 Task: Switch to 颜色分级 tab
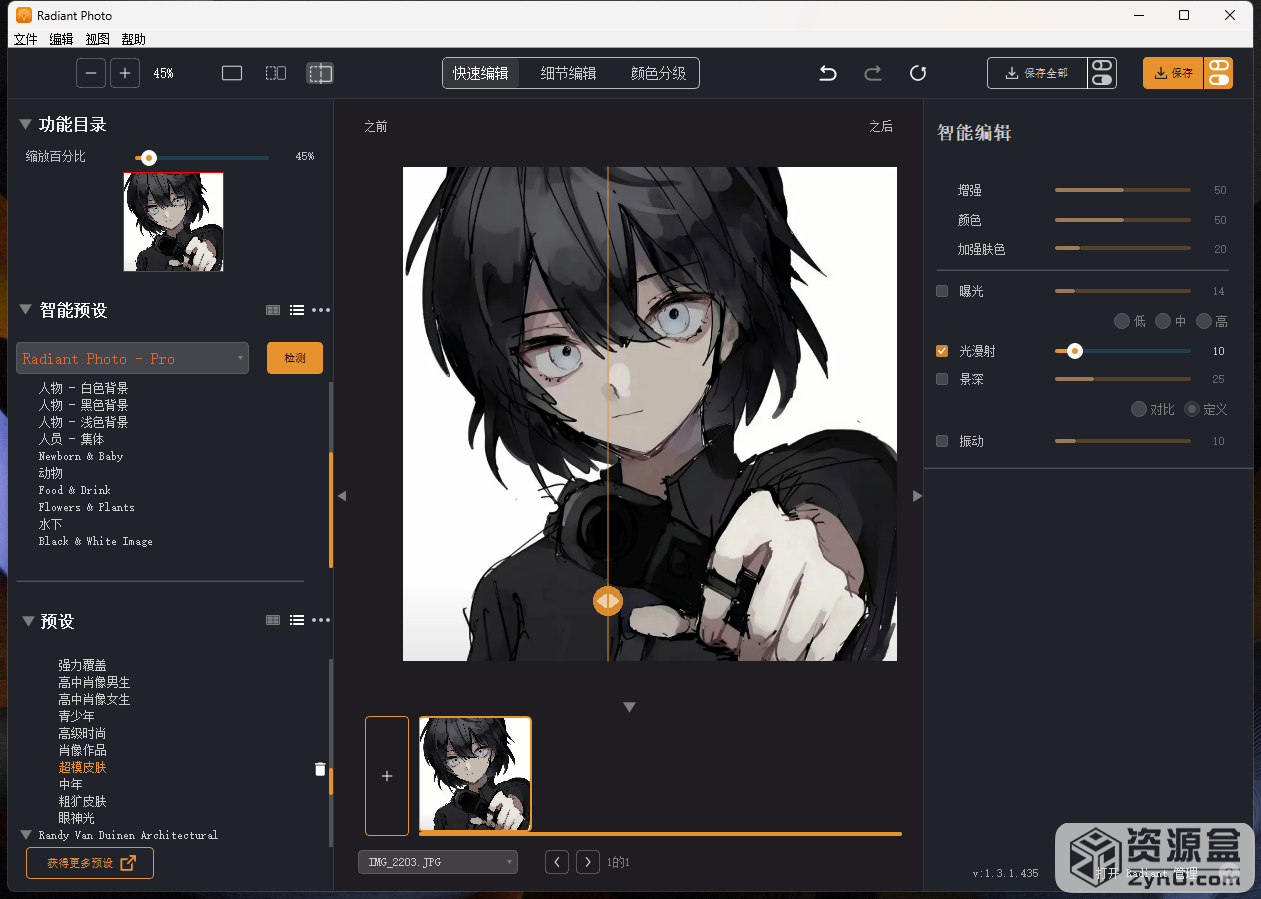tap(658, 73)
